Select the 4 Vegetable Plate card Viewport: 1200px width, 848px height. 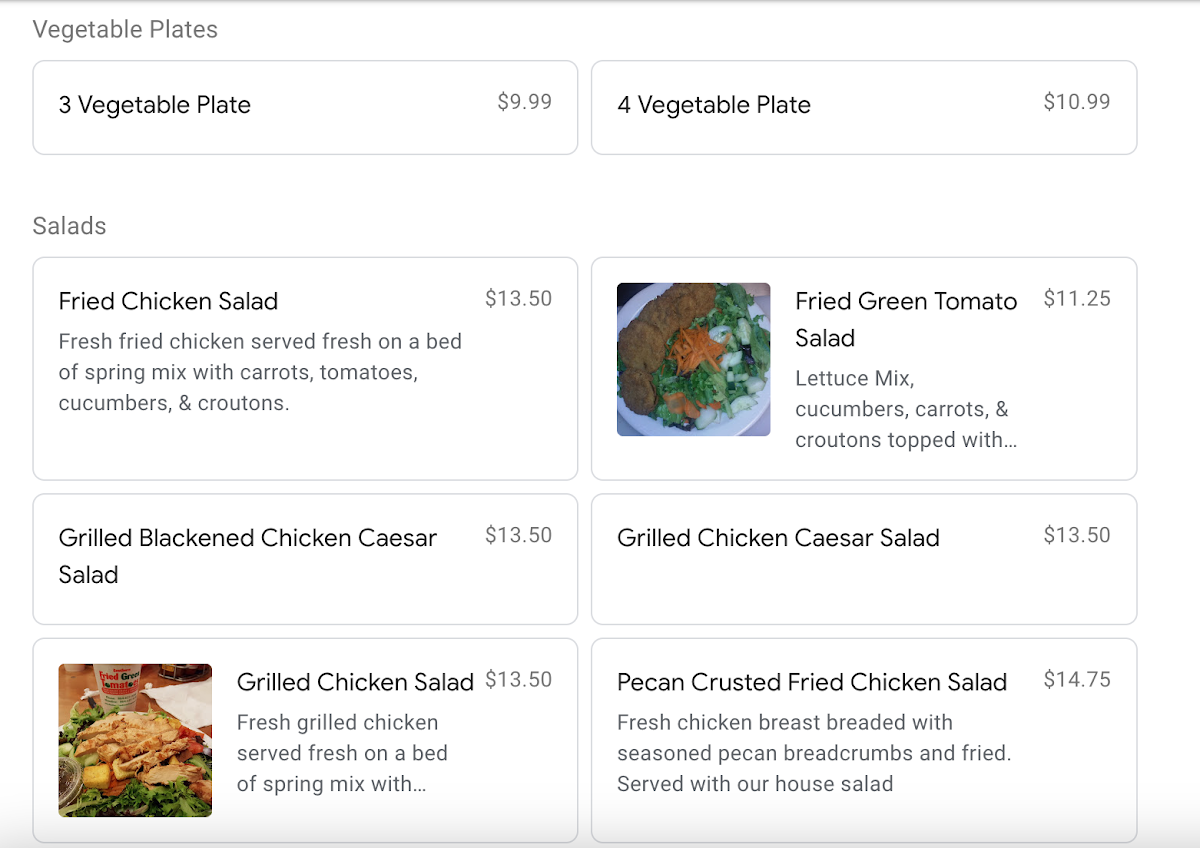tap(864, 107)
